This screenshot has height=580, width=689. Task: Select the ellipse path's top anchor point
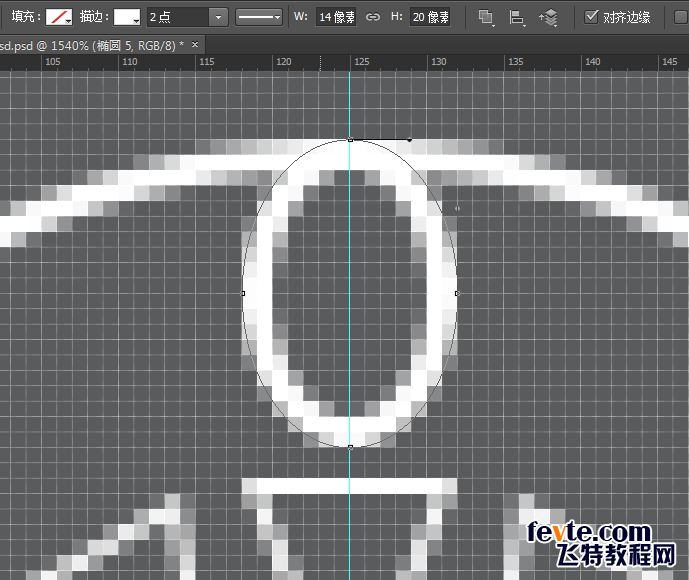[x=350, y=140]
